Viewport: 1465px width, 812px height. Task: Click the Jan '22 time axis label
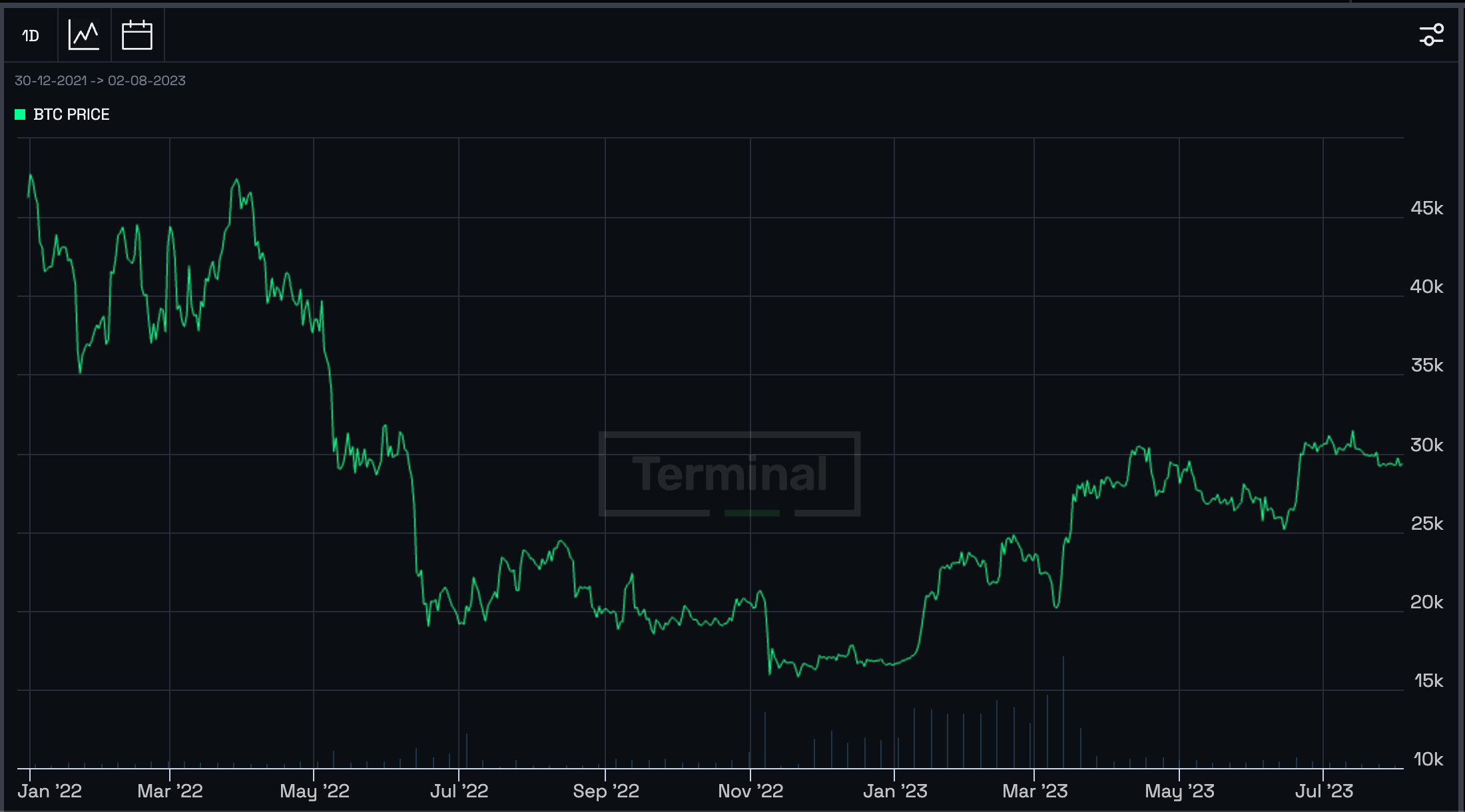click(x=50, y=791)
